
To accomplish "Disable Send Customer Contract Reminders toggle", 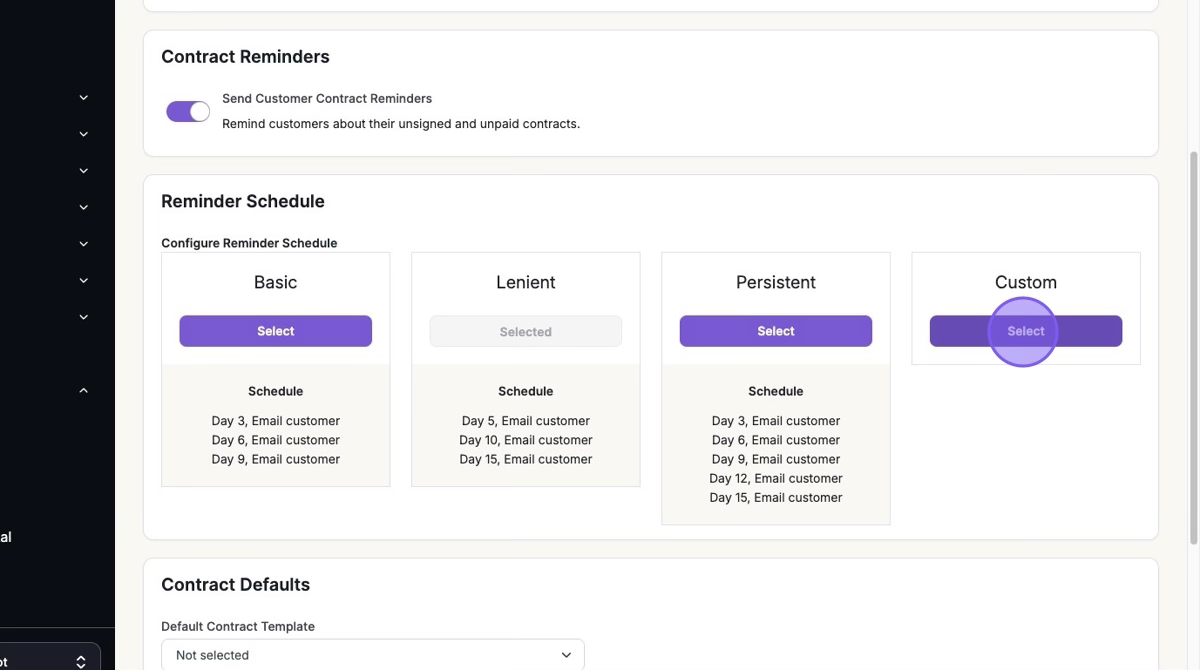I will coord(188,111).
